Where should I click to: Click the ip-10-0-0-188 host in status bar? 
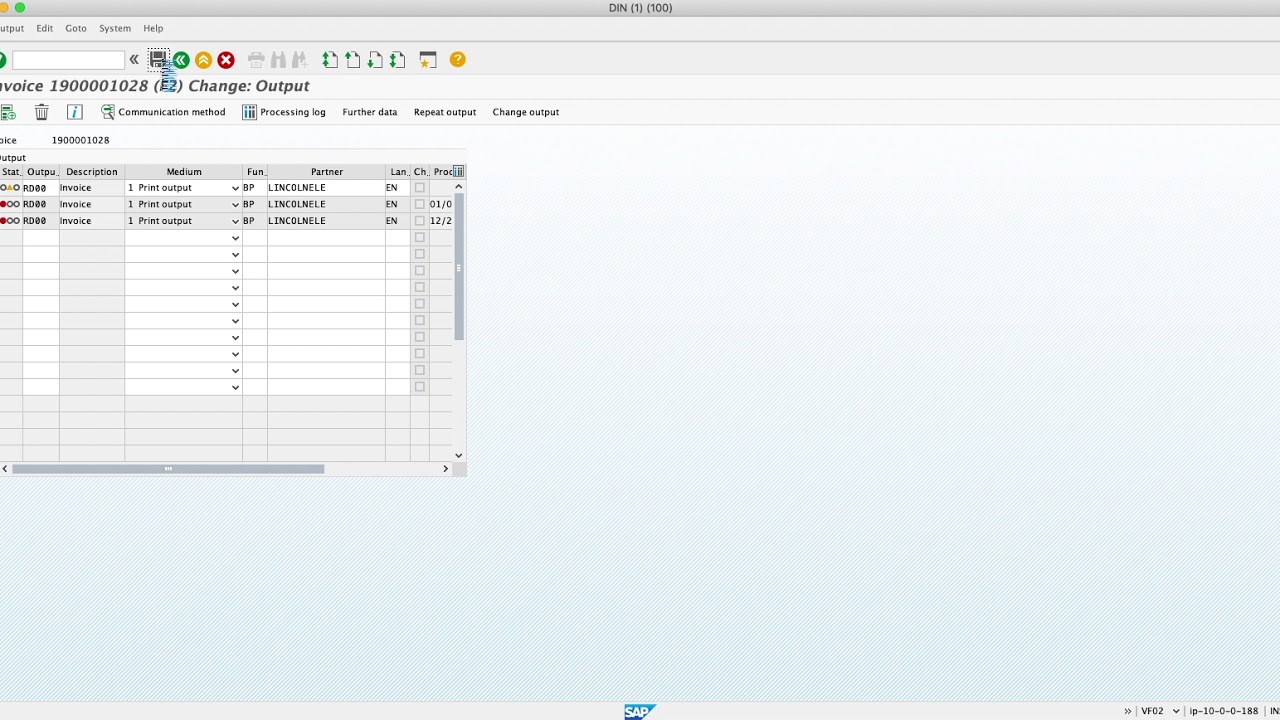(1223, 711)
